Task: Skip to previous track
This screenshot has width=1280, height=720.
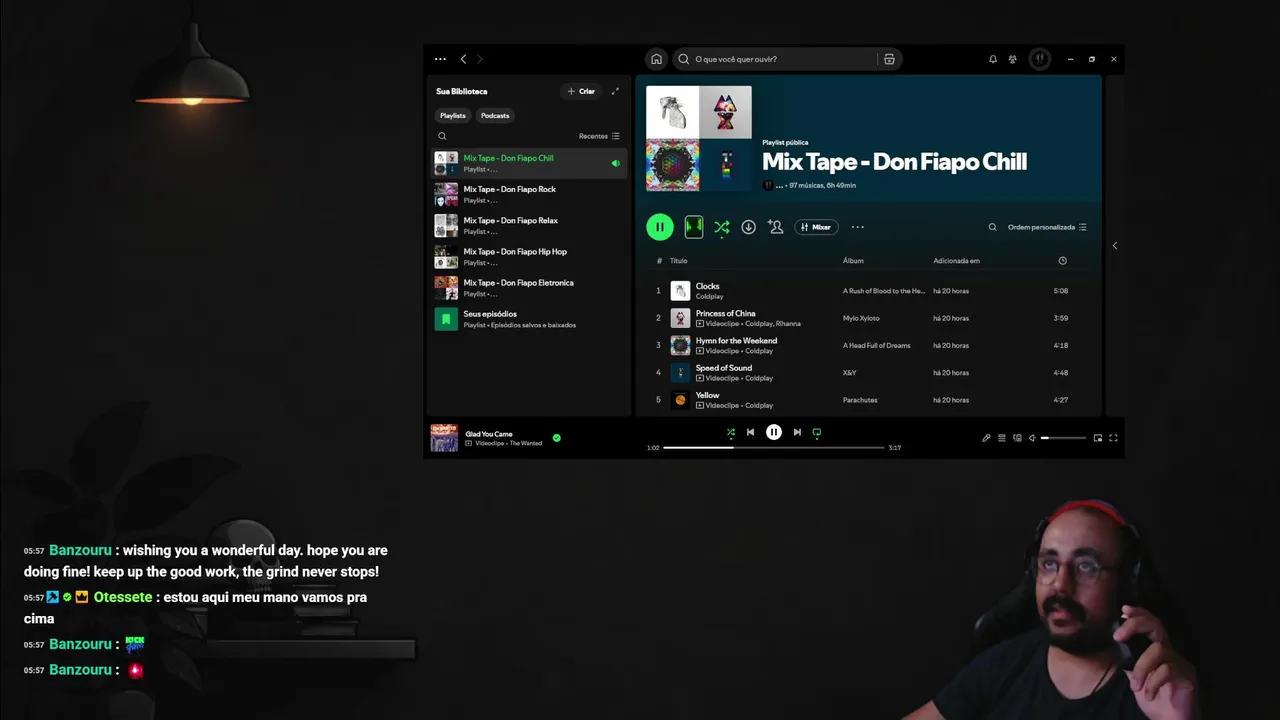Action: pos(751,432)
